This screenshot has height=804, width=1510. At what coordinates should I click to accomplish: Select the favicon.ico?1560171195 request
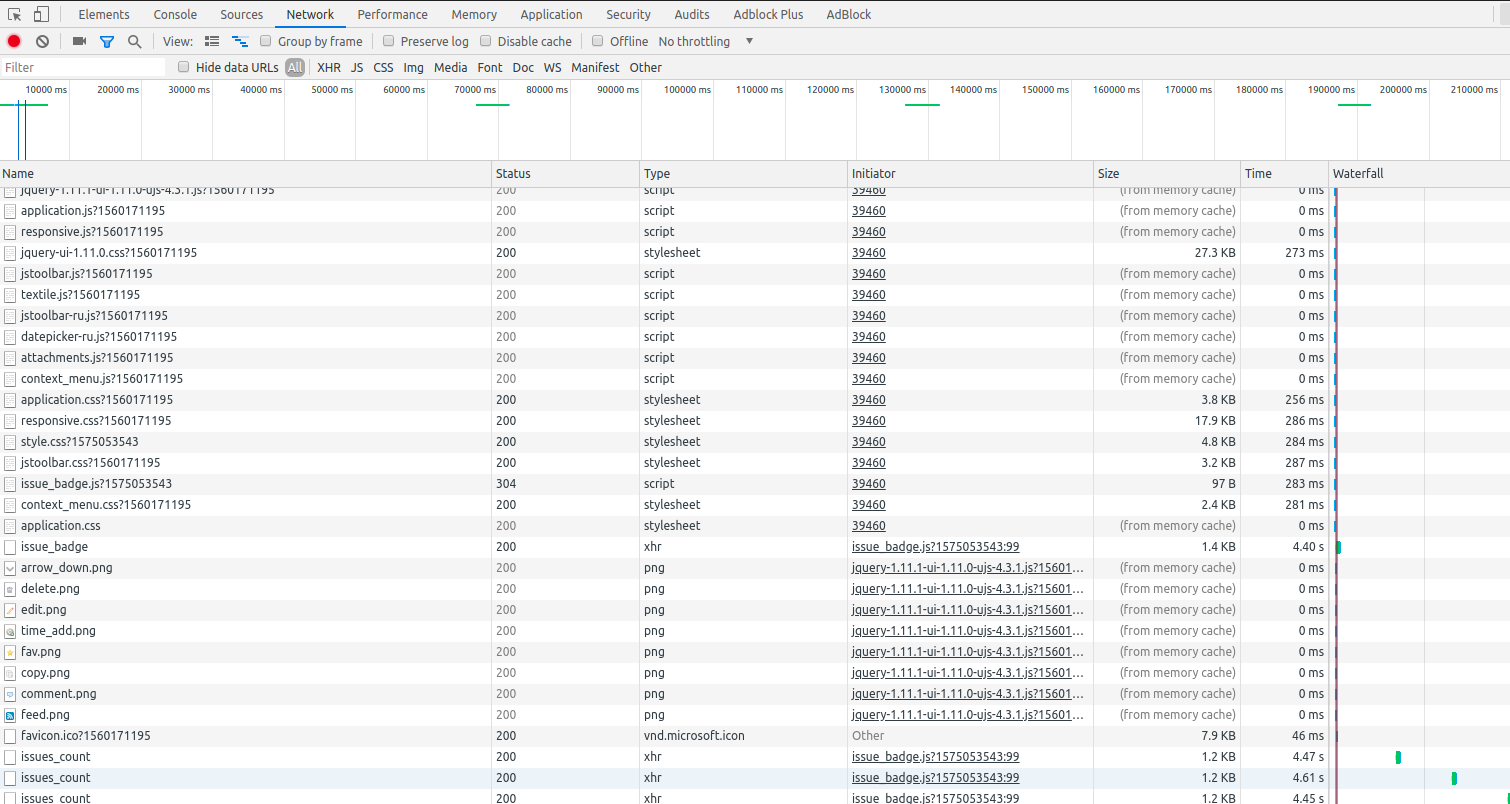[x=85, y=735]
